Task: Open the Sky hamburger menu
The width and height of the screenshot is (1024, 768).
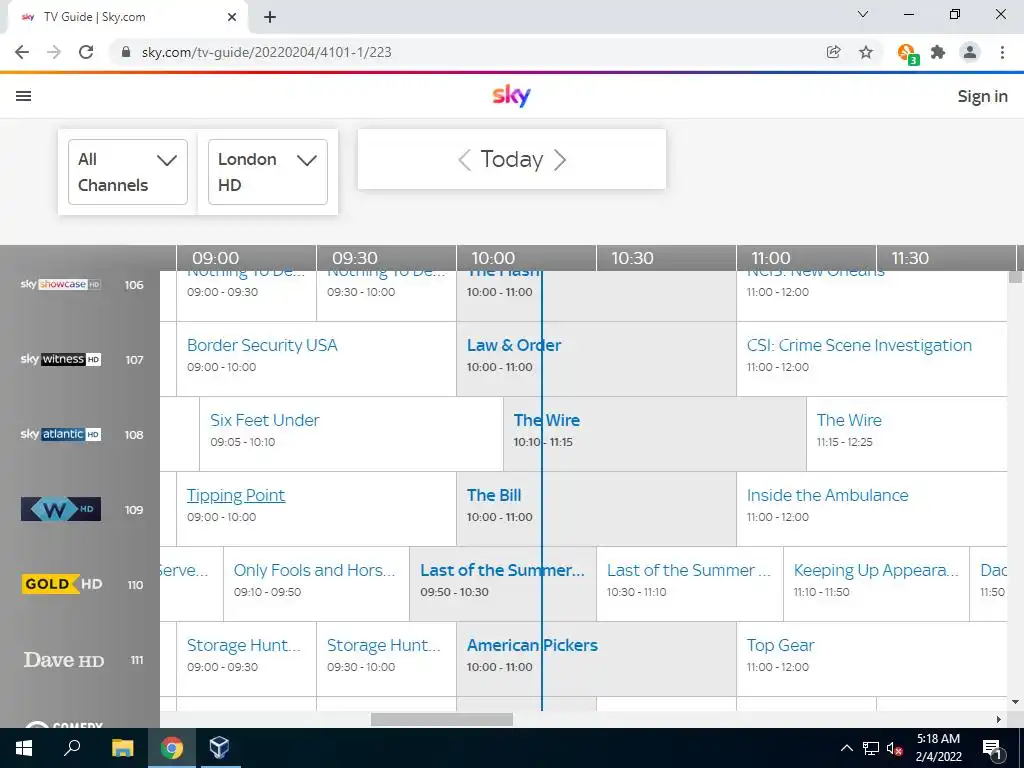Action: point(24,96)
